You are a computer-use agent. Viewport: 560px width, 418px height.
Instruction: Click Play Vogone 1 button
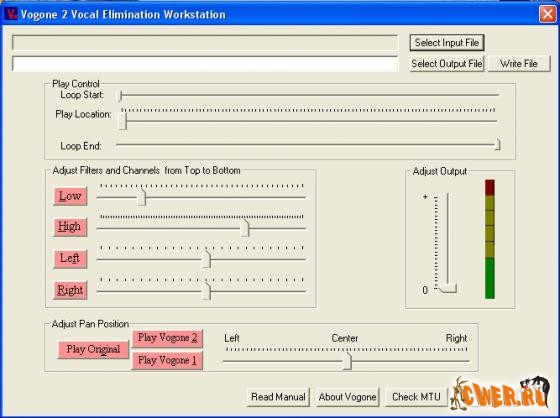tap(167, 360)
